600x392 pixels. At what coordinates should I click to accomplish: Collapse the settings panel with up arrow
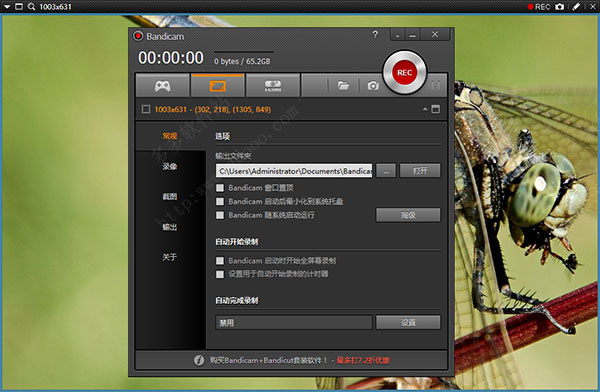point(425,109)
